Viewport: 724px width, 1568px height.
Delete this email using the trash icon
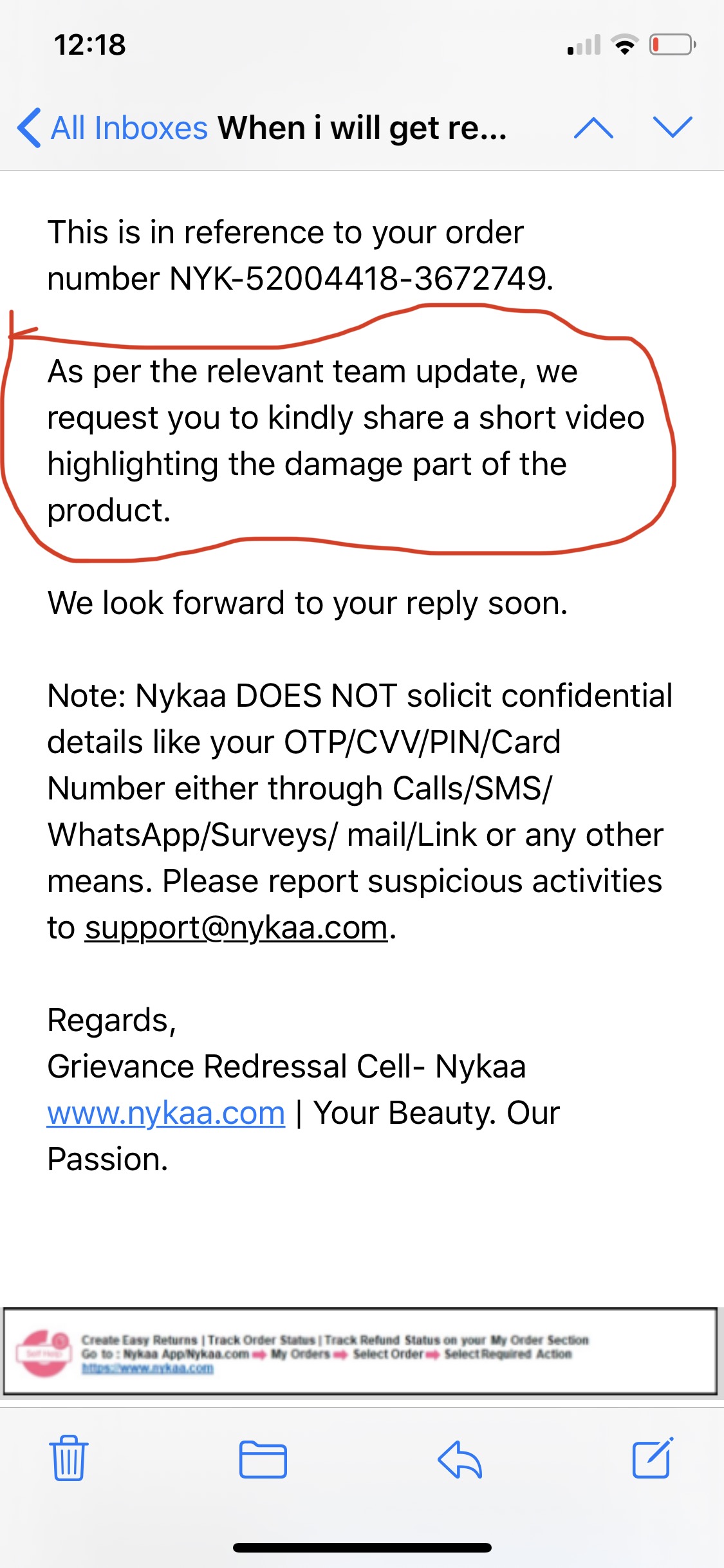(x=68, y=1459)
